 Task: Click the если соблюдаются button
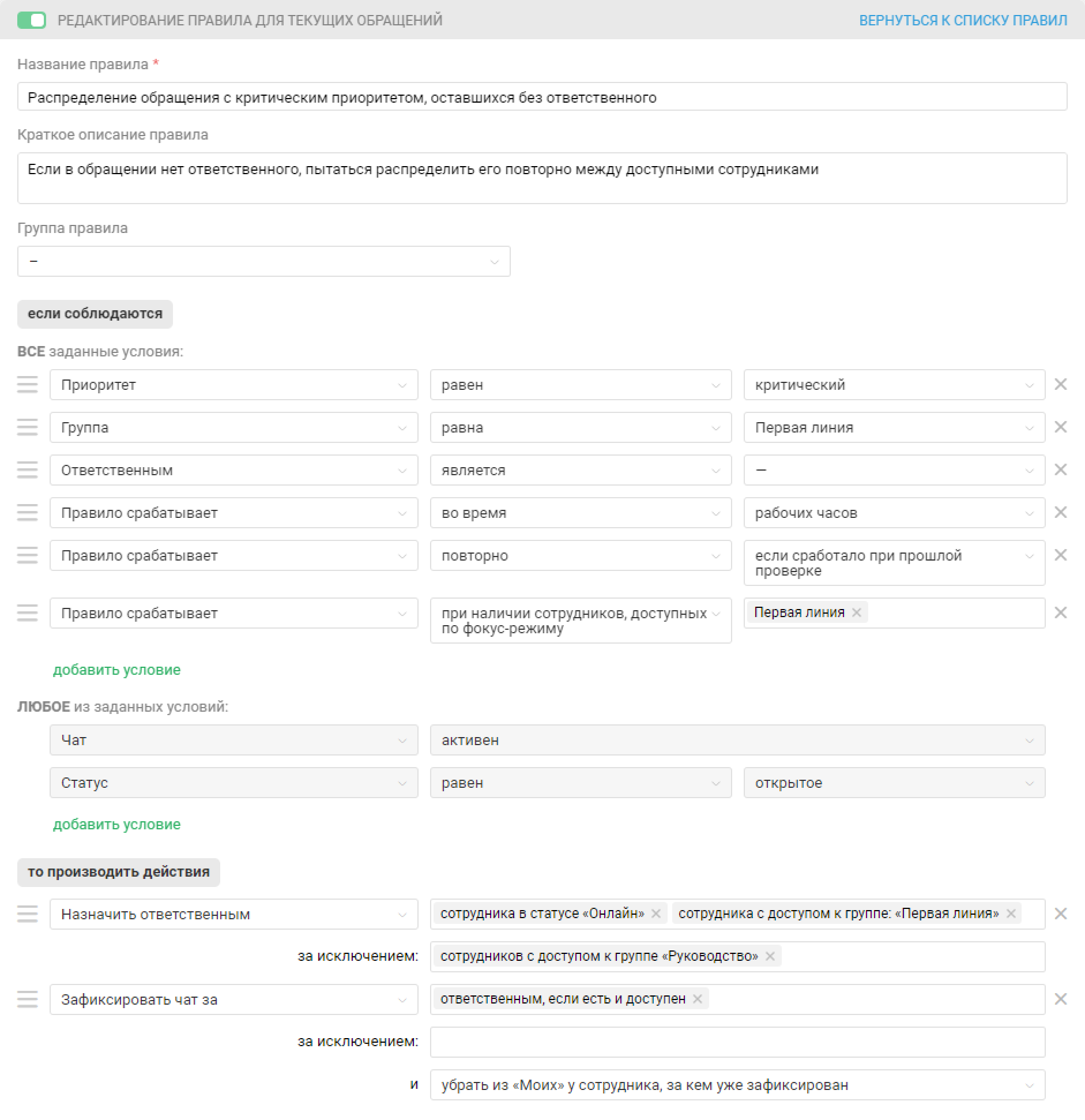(x=95, y=314)
